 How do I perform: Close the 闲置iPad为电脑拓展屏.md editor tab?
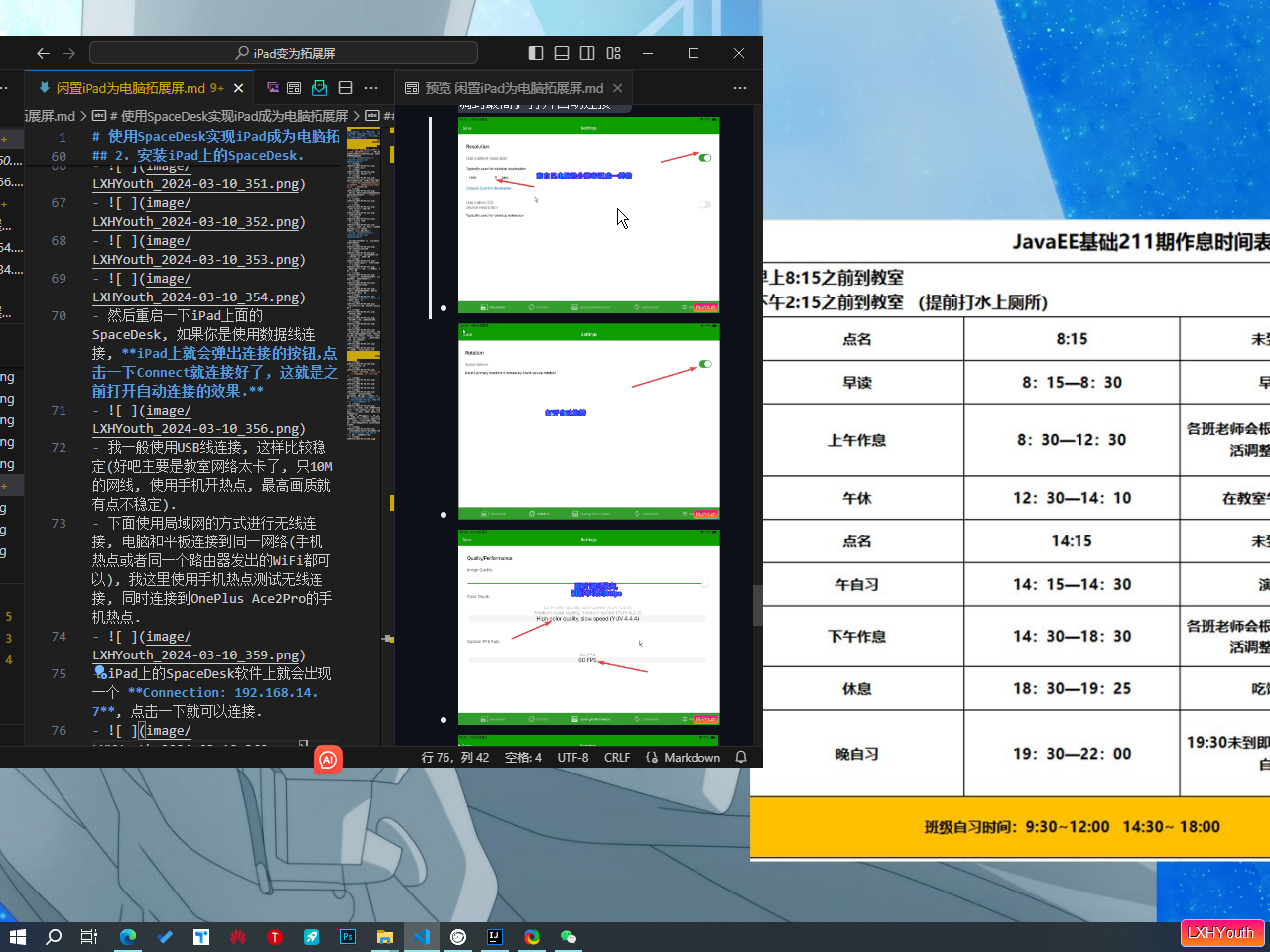click(239, 88)
